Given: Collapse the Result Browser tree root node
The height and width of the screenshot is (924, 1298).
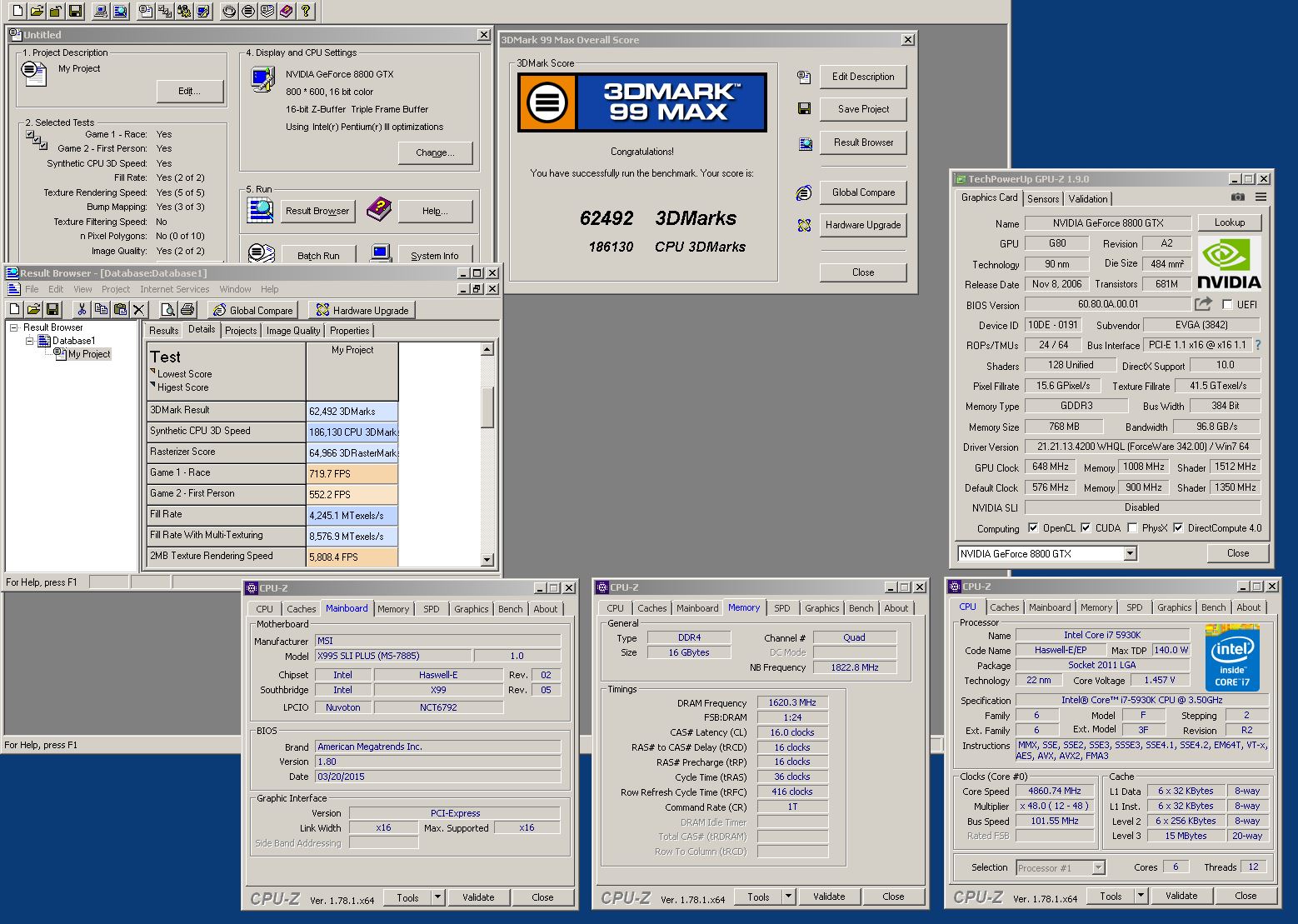Looking at the screenshot, I should tap(14, 327).
